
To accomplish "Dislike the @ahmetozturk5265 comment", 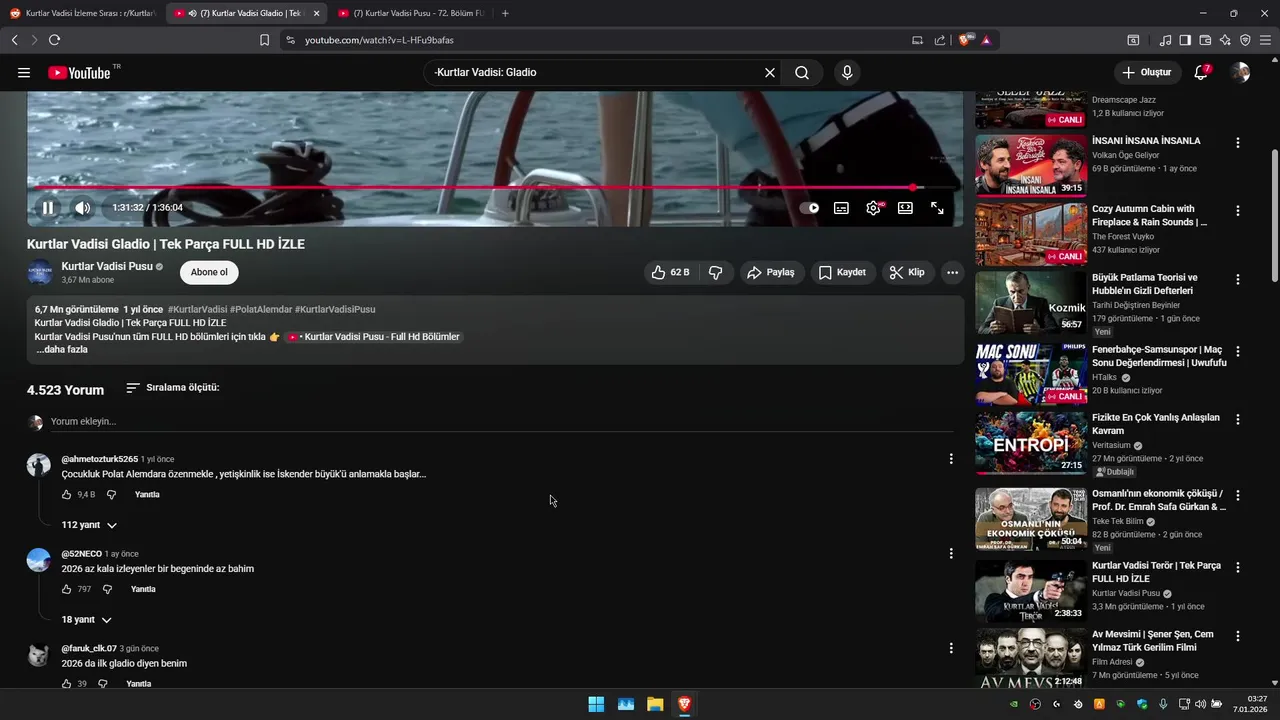I will [111, 495].
